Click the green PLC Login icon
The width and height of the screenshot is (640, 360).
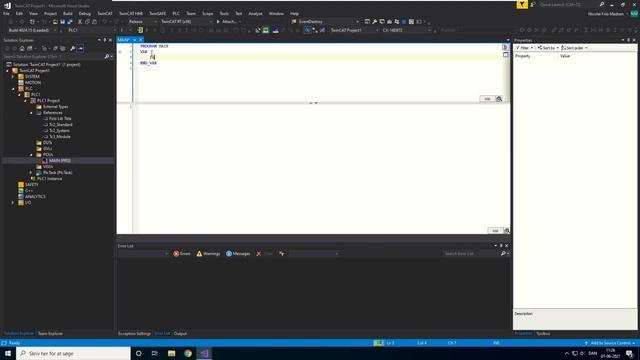(x=140, y=30)
